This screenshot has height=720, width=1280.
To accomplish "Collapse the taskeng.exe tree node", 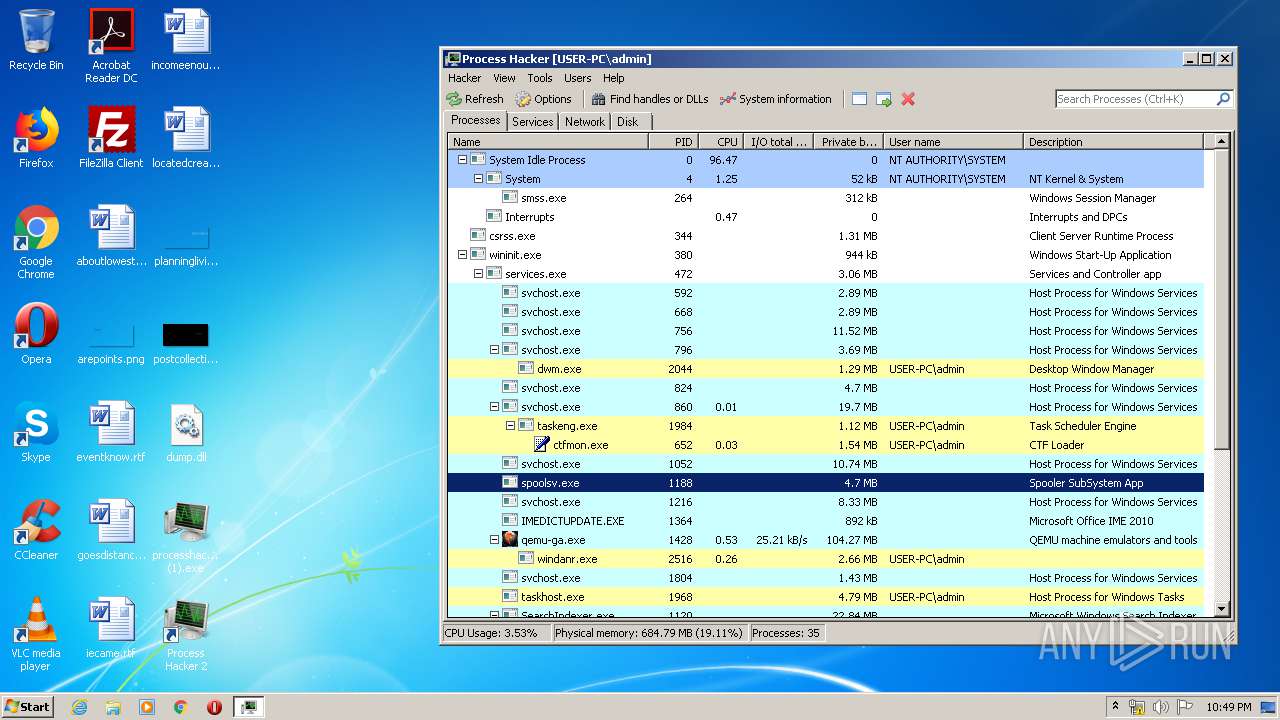I will (x=510, y=426).
